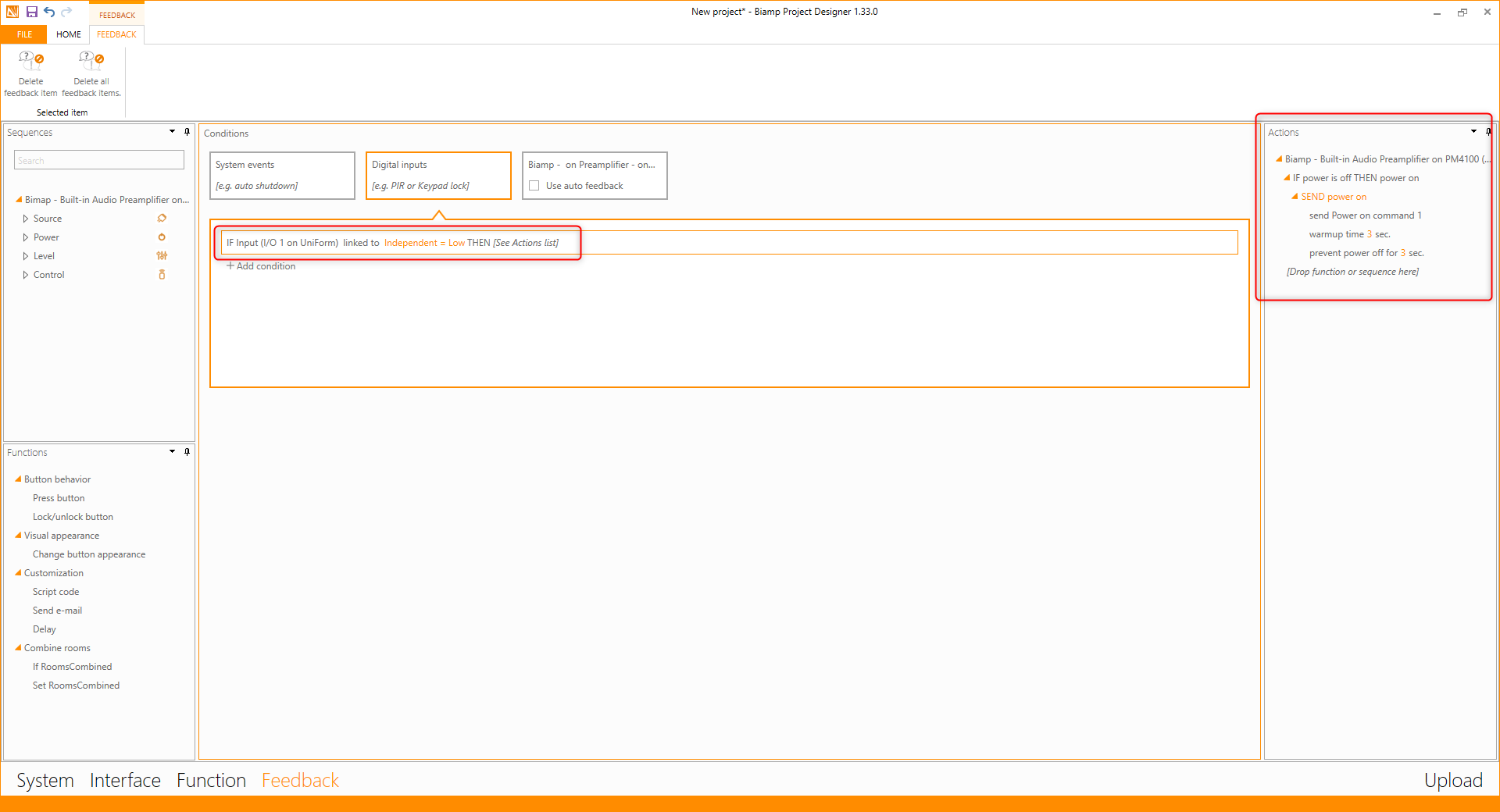Click the Power sequence icon

[162, 237]
